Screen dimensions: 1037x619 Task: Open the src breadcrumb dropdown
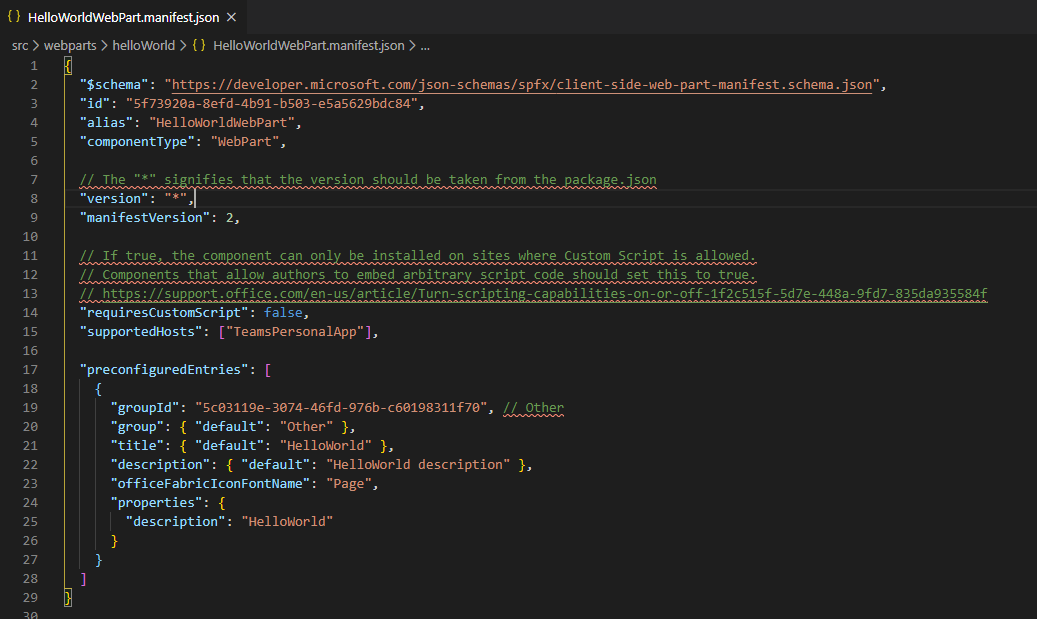(x=20, y=45)
